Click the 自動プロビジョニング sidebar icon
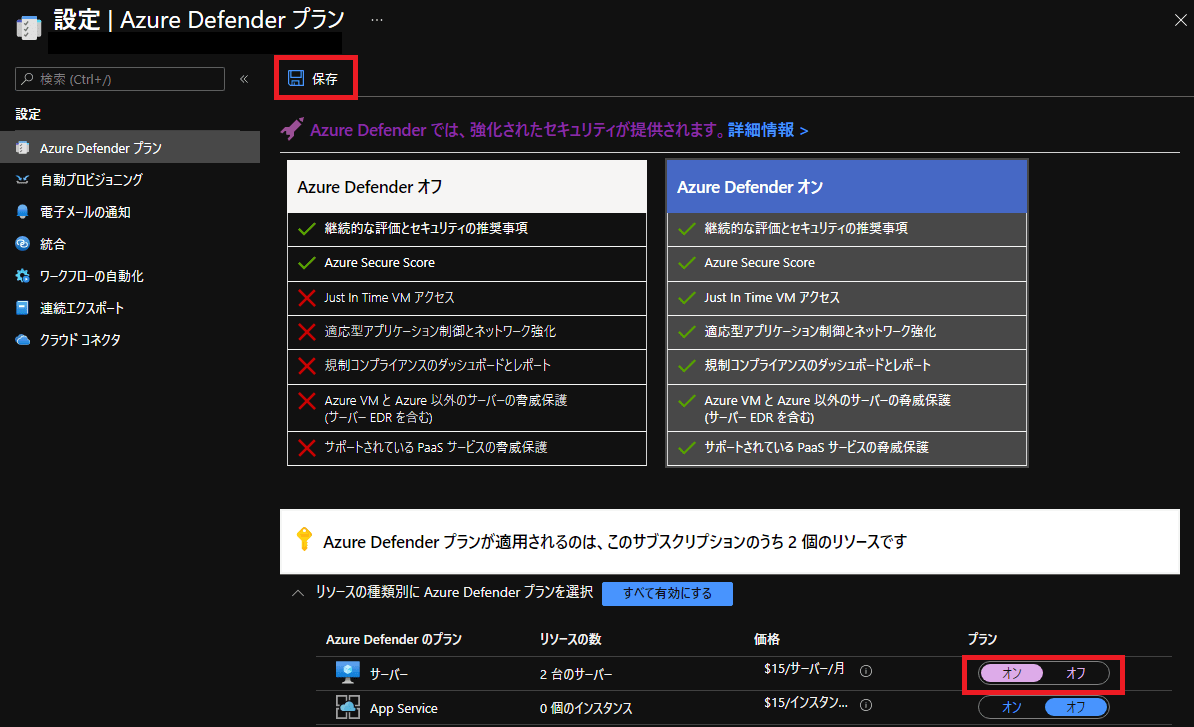The image size is (1194, 727). (23, 180)
